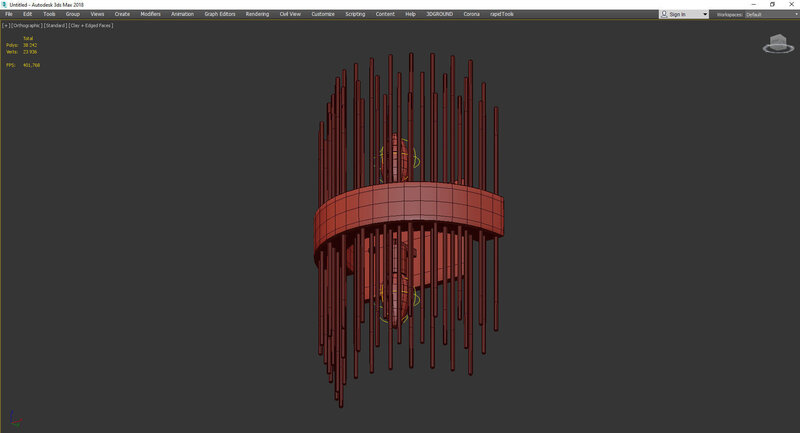800x433 pixels.
Task: Open the Customize menu
Action: (x=323, y=15)
